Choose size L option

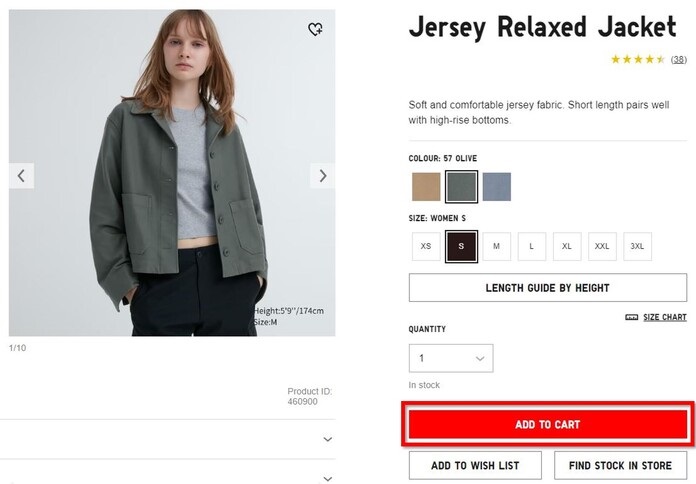(x=531, y=246)
